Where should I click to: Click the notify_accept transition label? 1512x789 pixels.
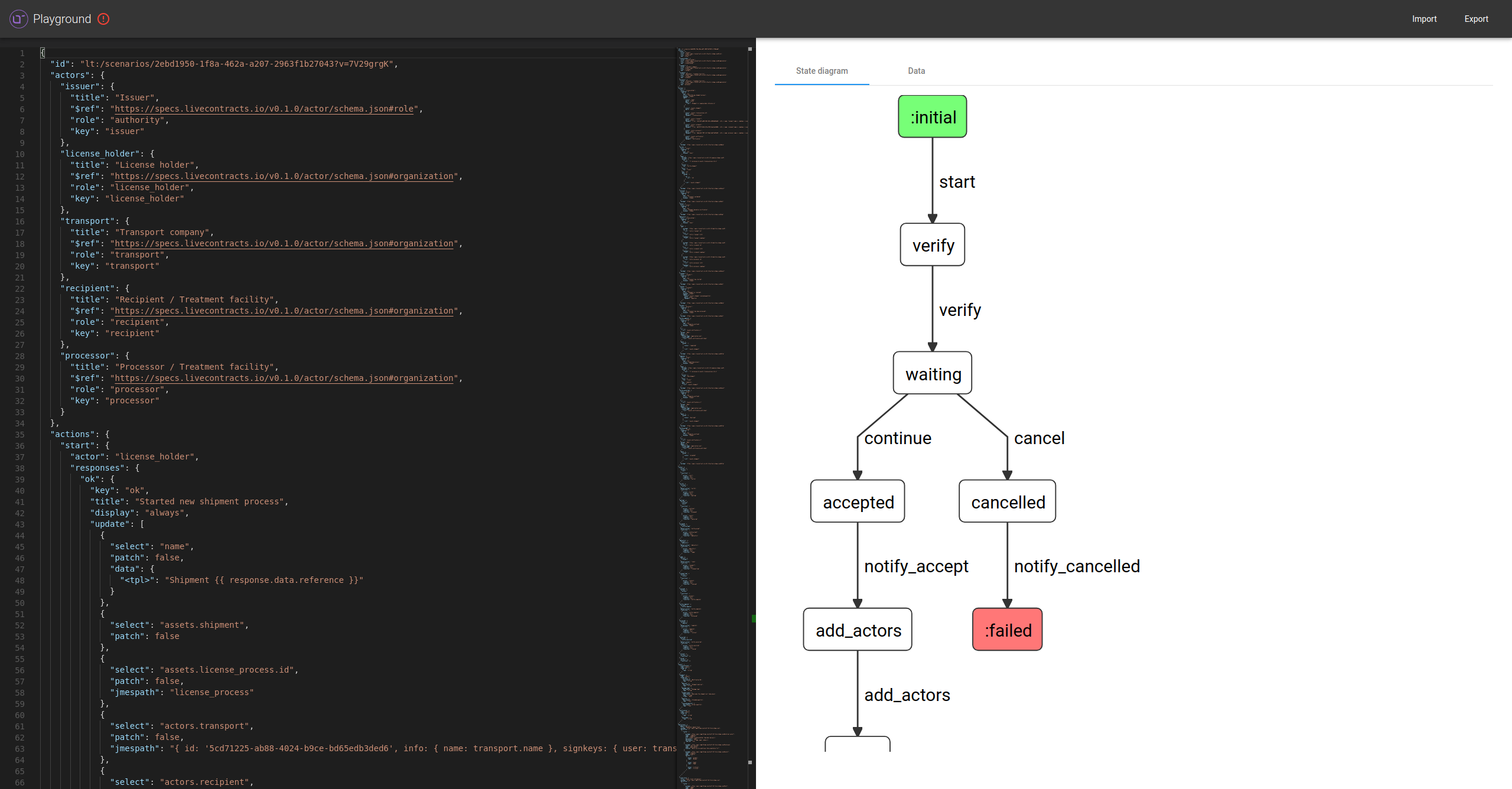click(916, 566)
